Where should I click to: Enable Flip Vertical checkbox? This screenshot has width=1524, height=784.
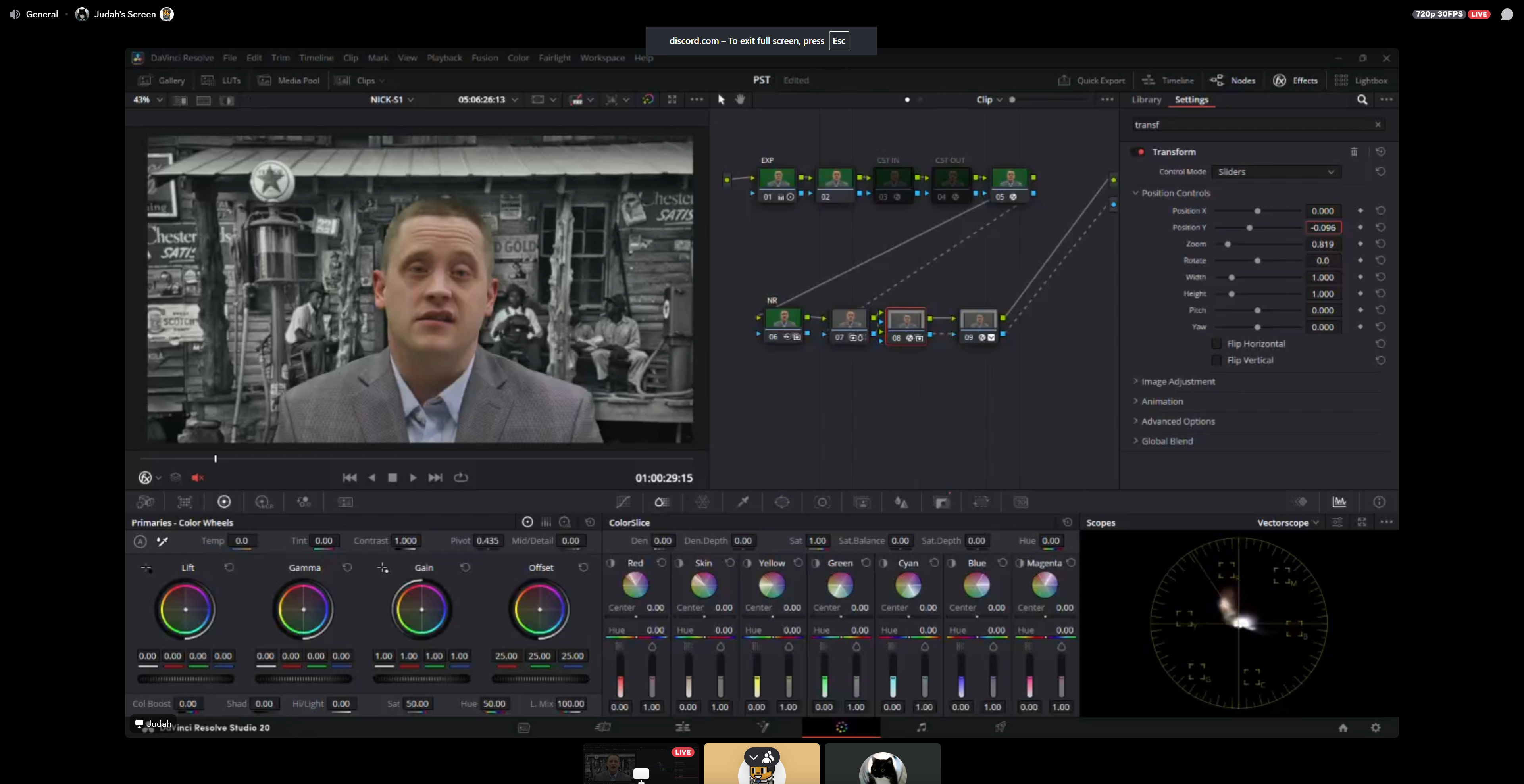pyautogui.click(x=1216, y=360)
